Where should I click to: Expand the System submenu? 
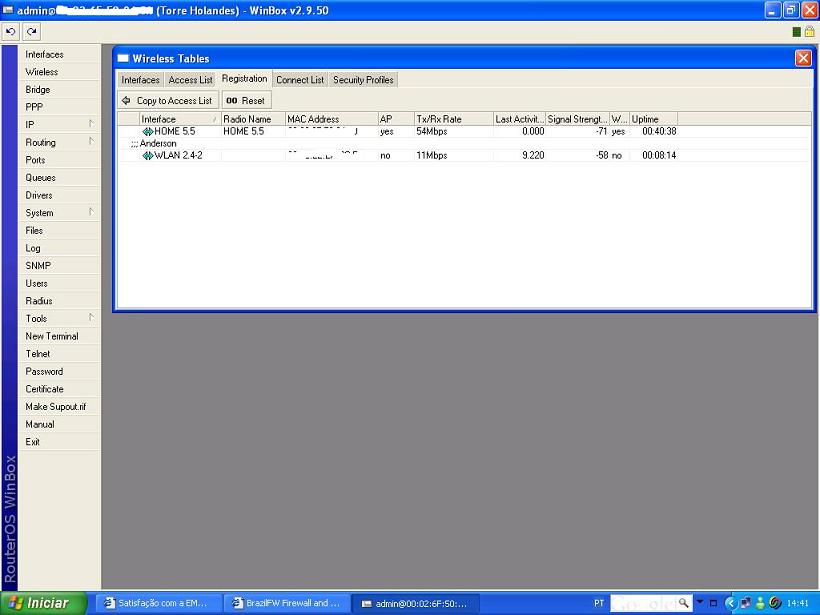point(91,212)
